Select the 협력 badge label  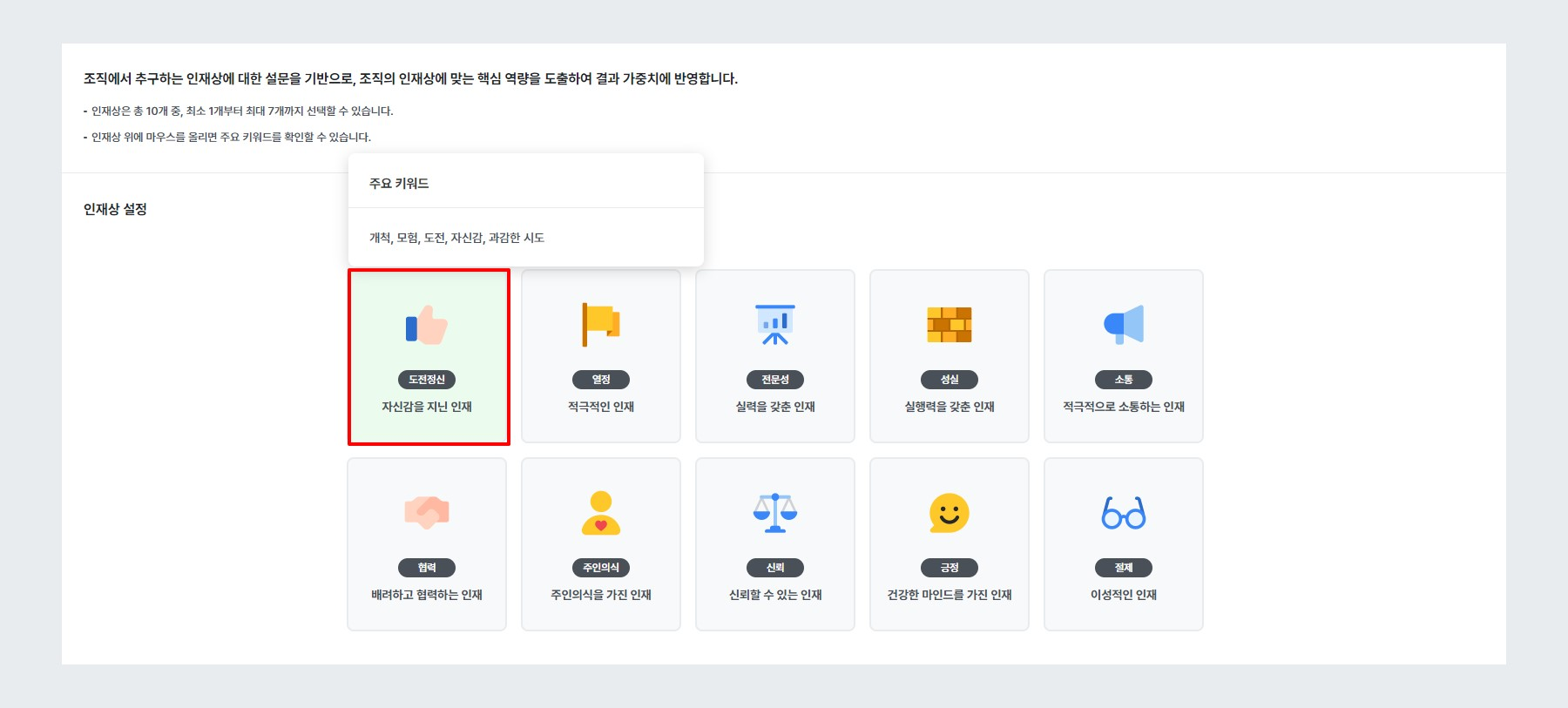point(427,568)
